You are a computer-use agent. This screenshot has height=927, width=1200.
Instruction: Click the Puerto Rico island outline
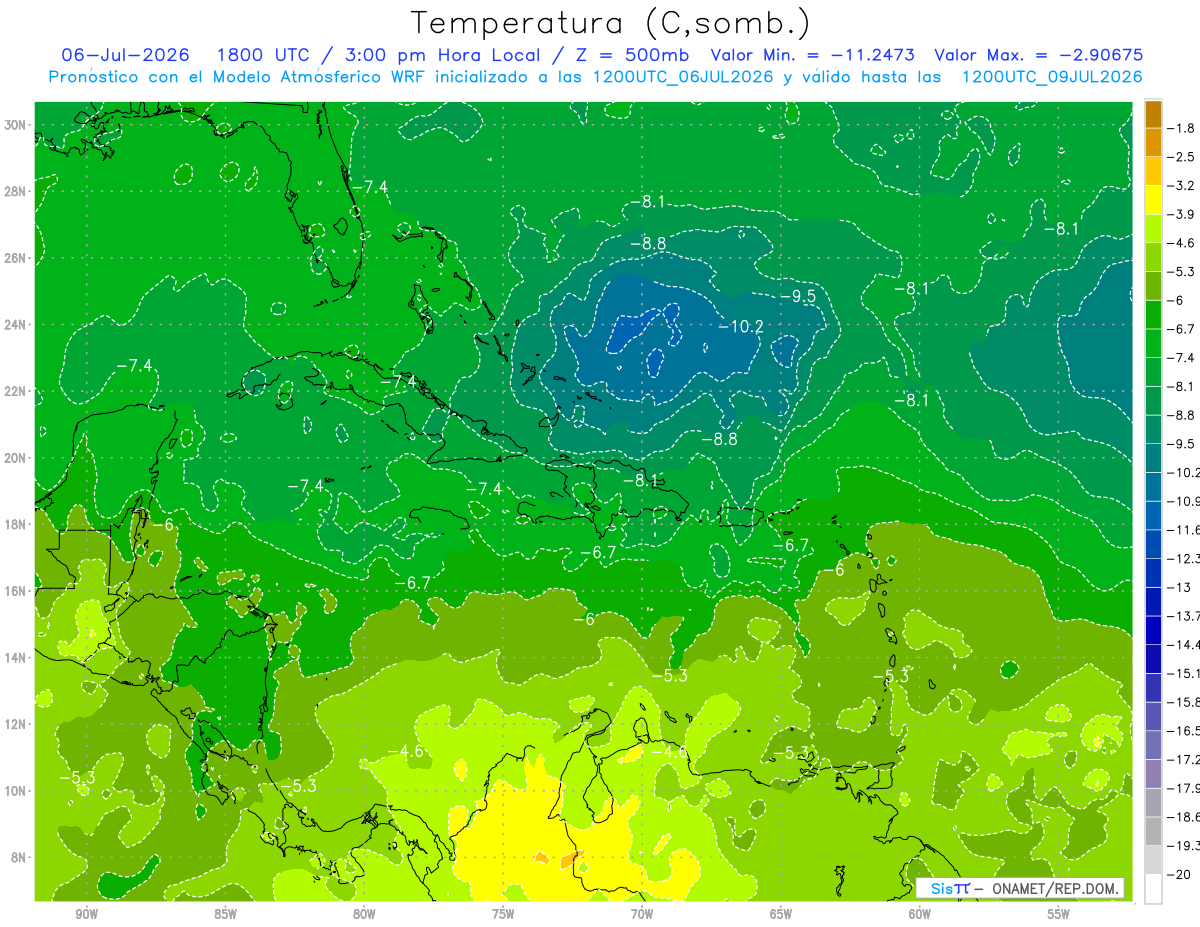tap(744, 517)
